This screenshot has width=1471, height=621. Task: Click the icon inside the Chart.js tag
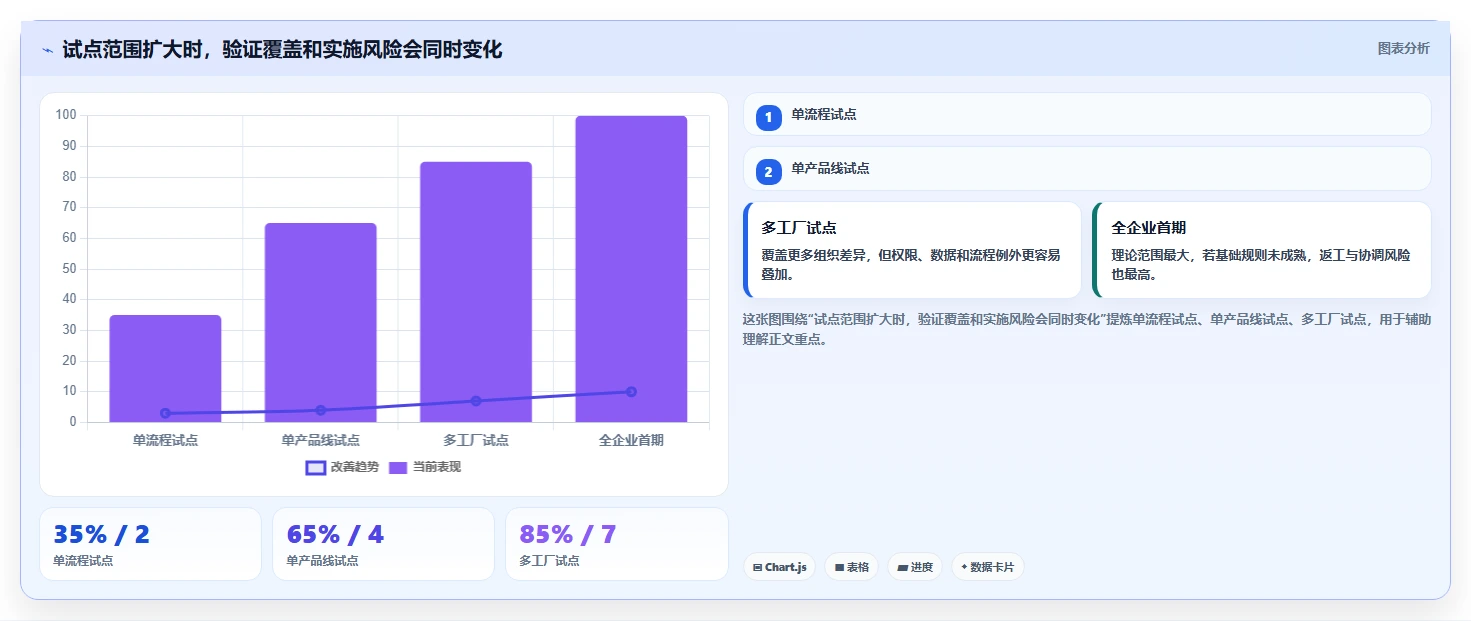pyautogui.click(x=758, y=568)
